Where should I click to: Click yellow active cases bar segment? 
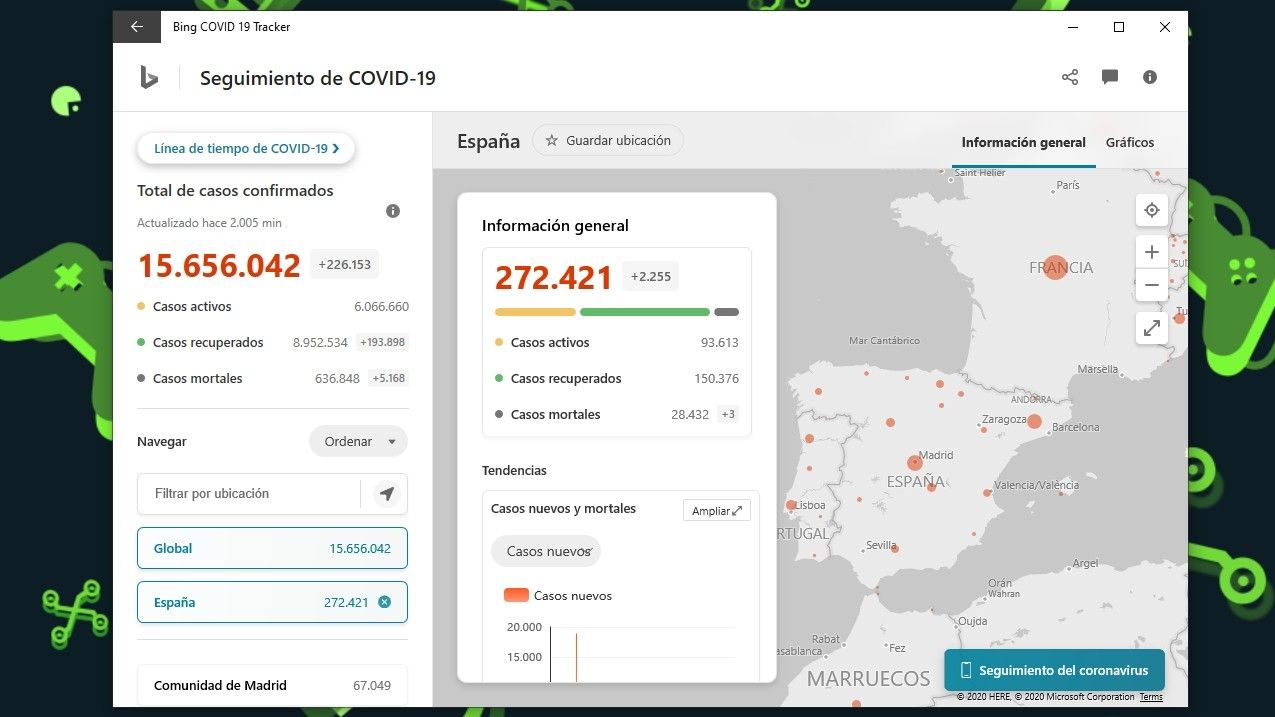pos(536,312)
